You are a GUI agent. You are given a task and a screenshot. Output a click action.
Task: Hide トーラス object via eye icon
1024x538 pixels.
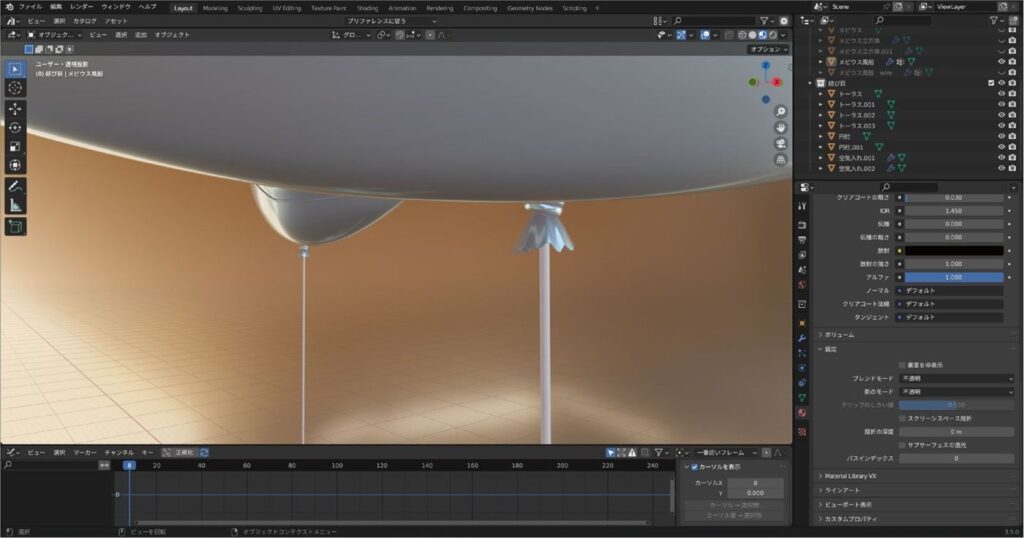pyautogui.click(x=1001, y=94)
